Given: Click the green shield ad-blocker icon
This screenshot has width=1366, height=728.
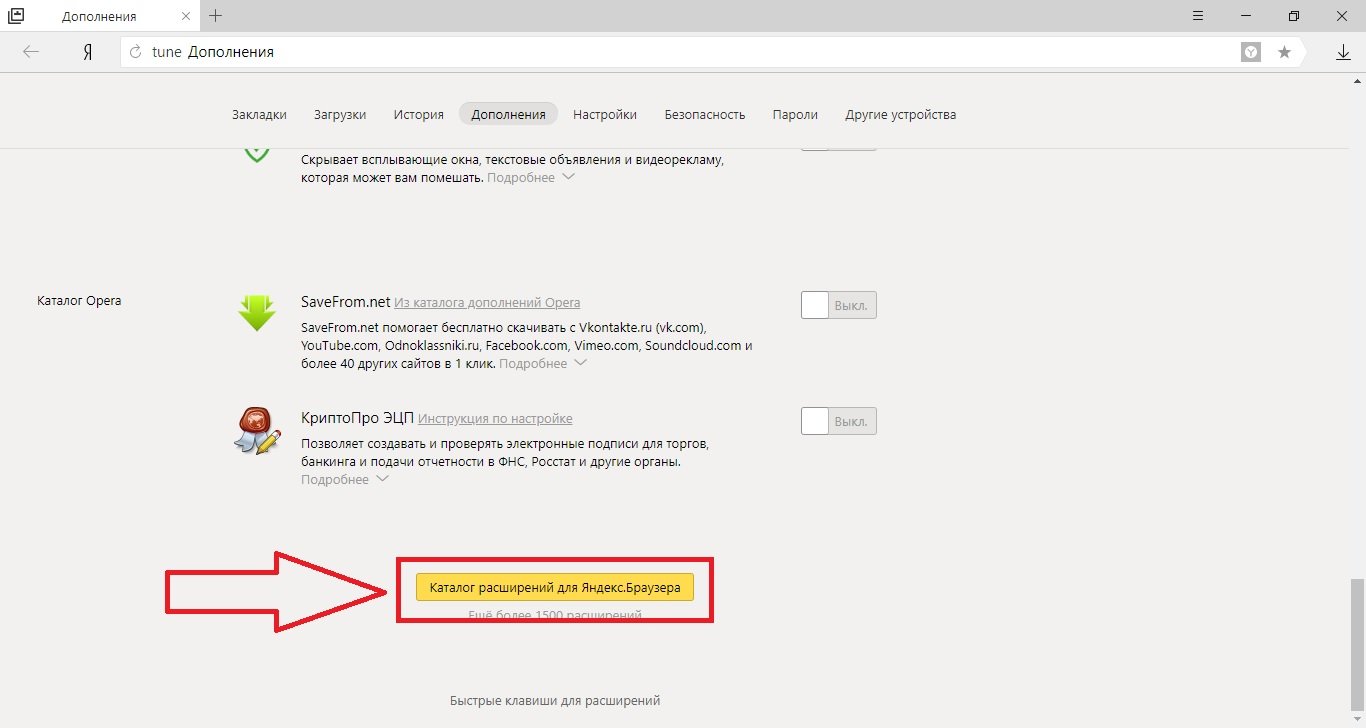Looking at the screenshot, I should (257, 153).
